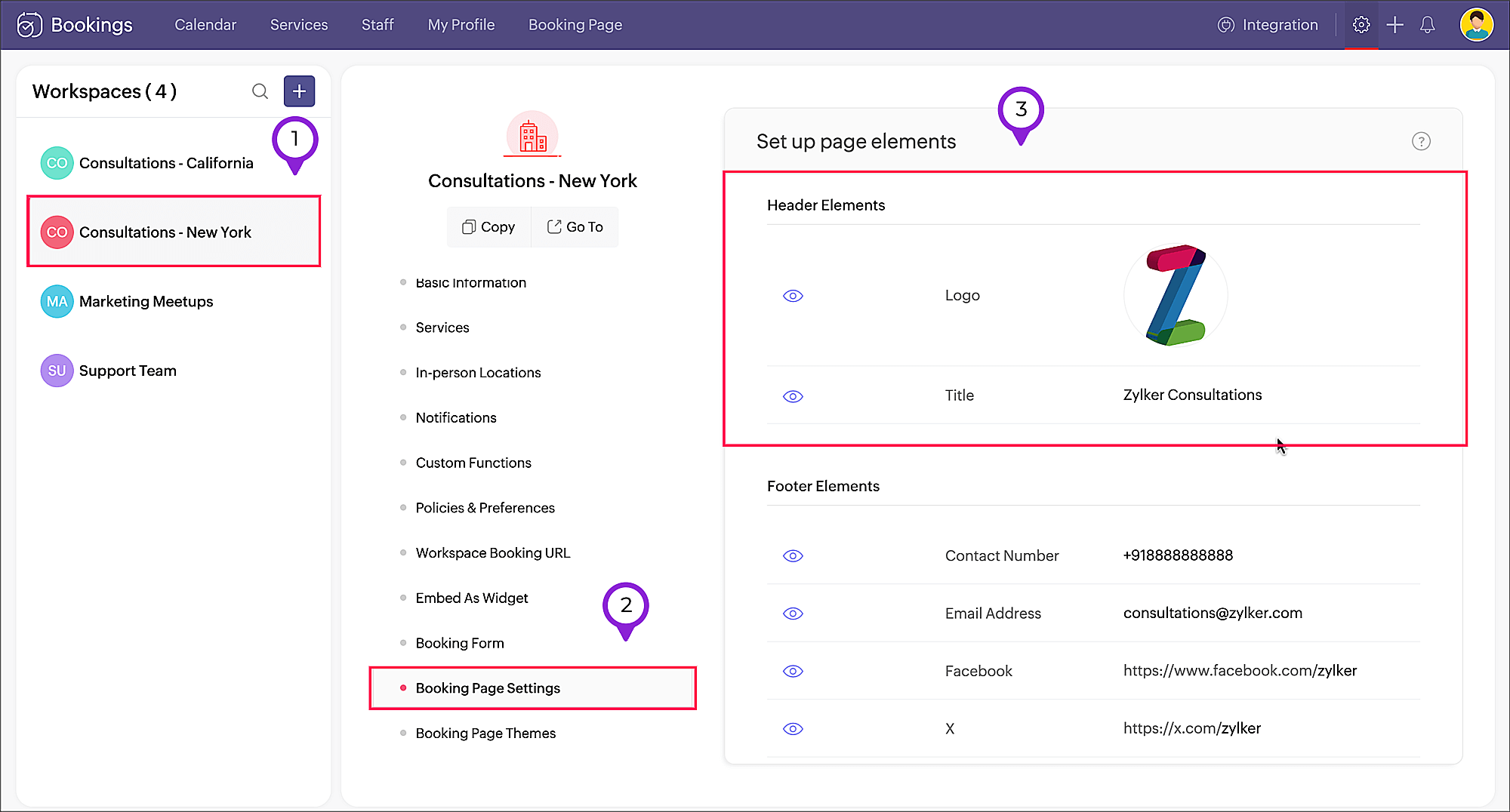Click the workspace building icon
The width and height of the screenshot is (1510, 812).
point(532,135)
